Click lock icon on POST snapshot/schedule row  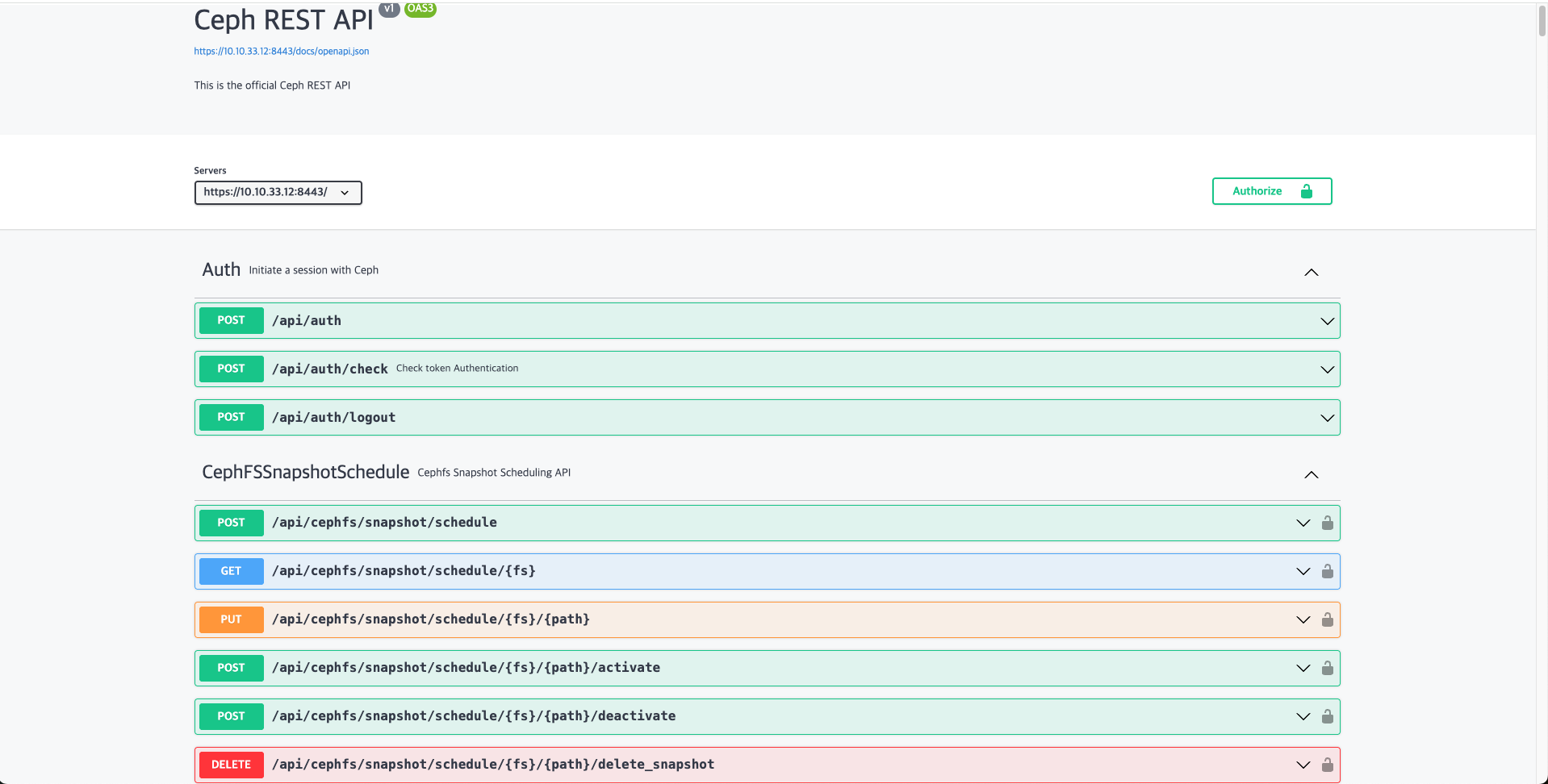[1327, 523]
